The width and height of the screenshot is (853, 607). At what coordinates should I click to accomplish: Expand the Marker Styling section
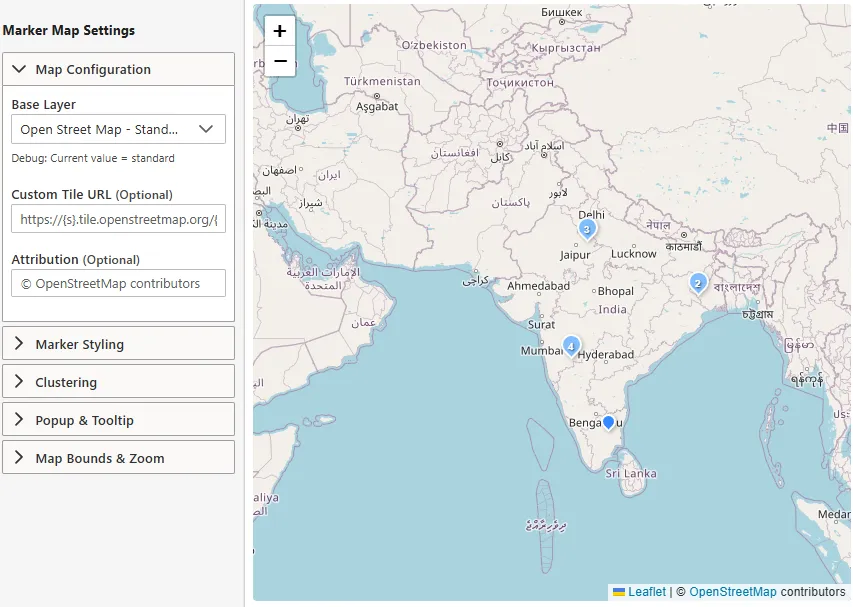(118, 343)
